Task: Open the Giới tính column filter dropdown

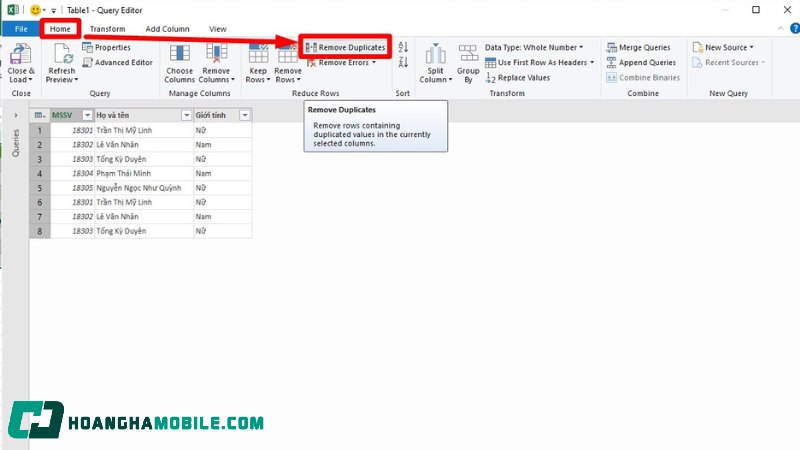Action: click(x=245, y=115)
